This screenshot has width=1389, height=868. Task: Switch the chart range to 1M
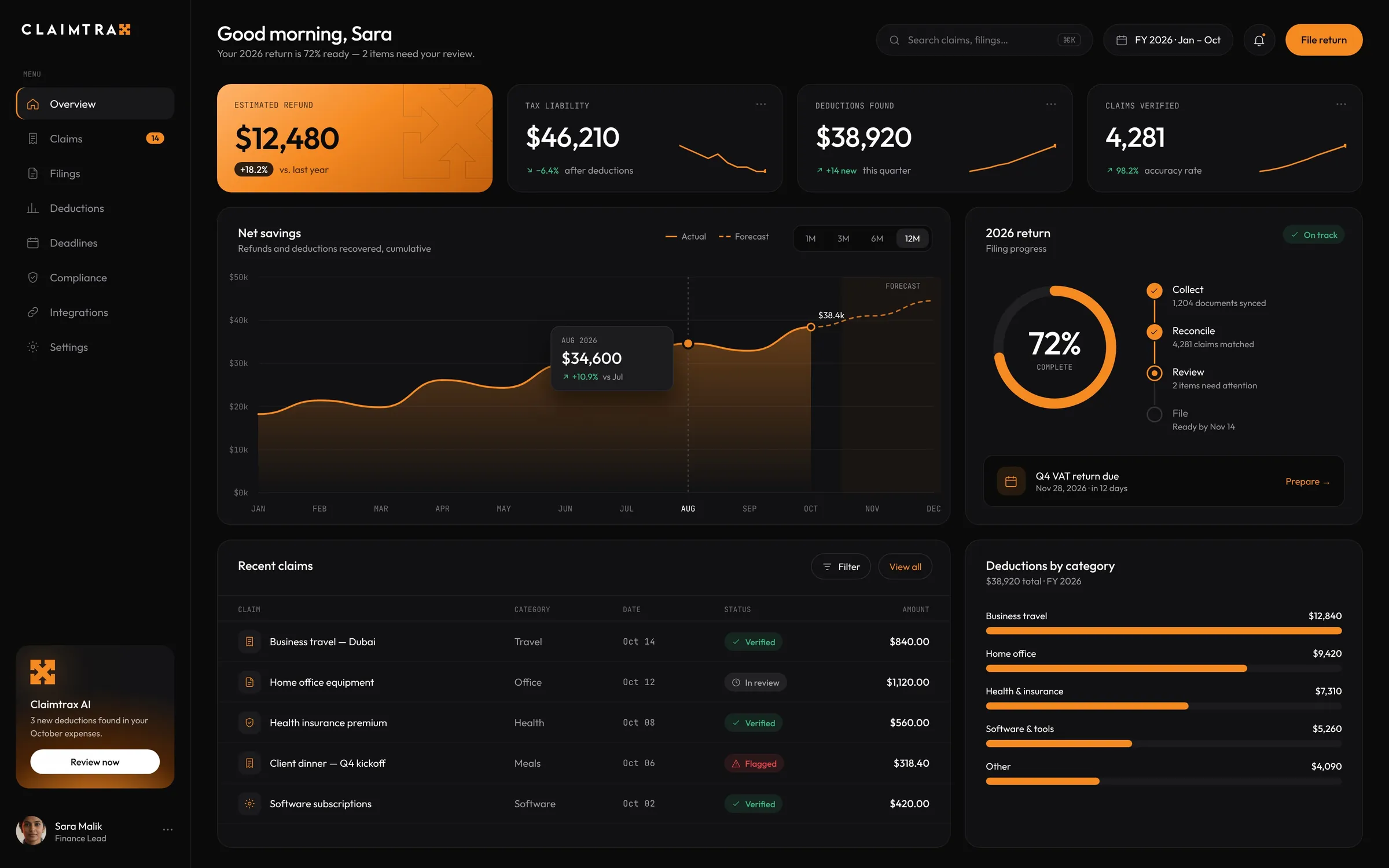point(810,238)
